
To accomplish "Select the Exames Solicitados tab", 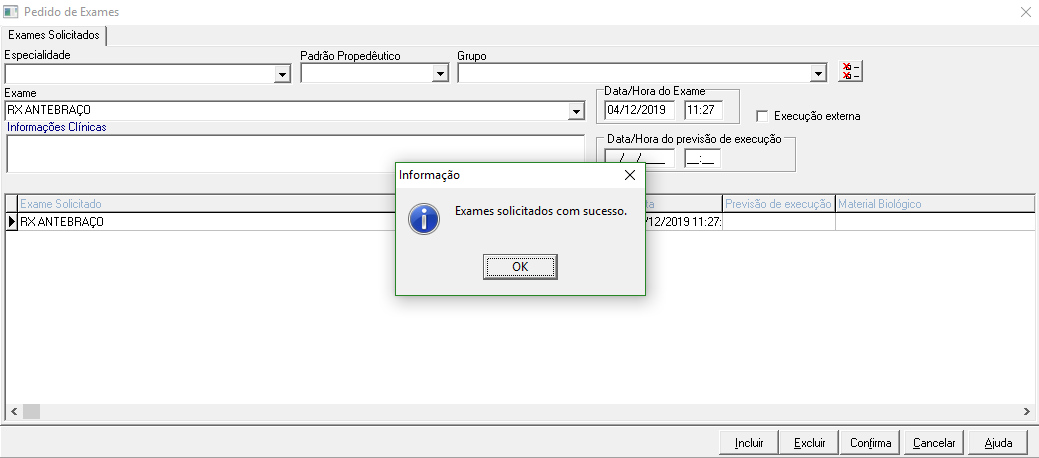I will click(x=54, y=34).
